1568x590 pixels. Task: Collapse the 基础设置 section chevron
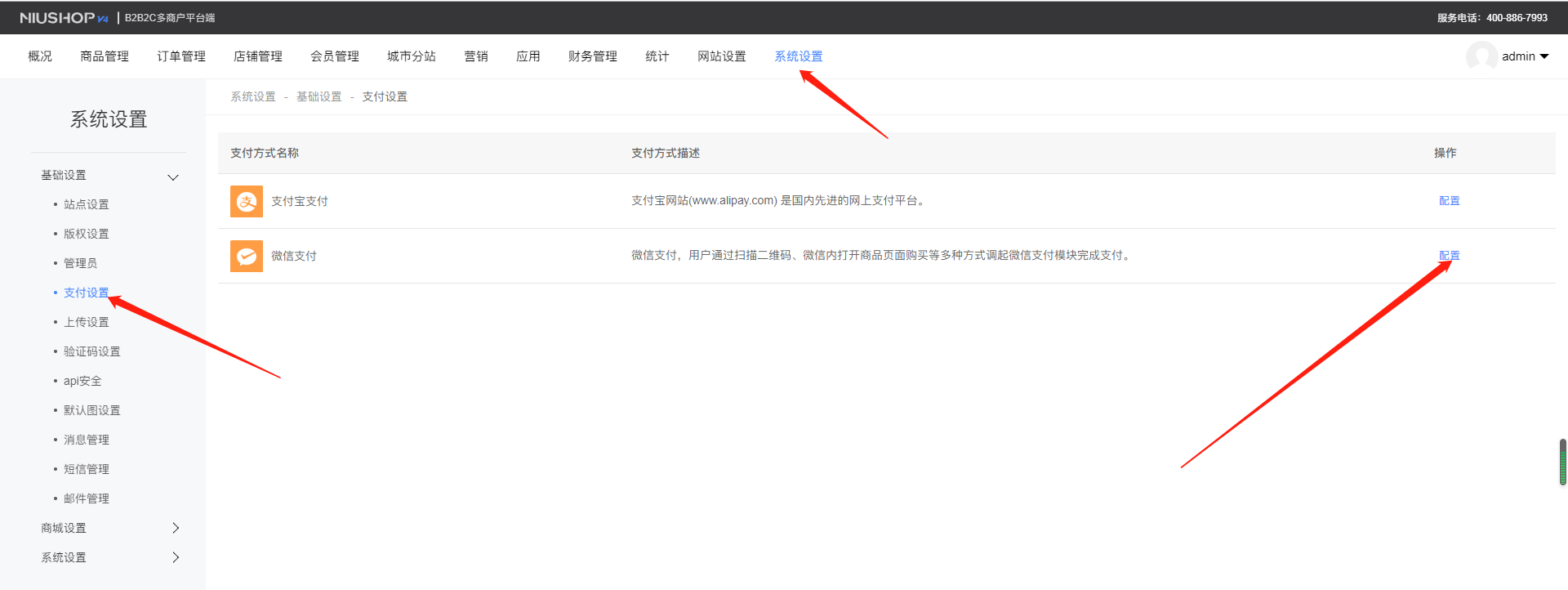click(173, 177)
